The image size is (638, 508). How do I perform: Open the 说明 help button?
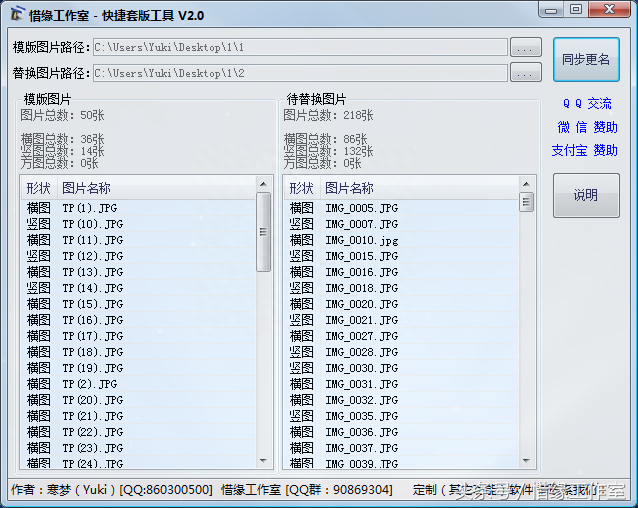click(586, 195)
